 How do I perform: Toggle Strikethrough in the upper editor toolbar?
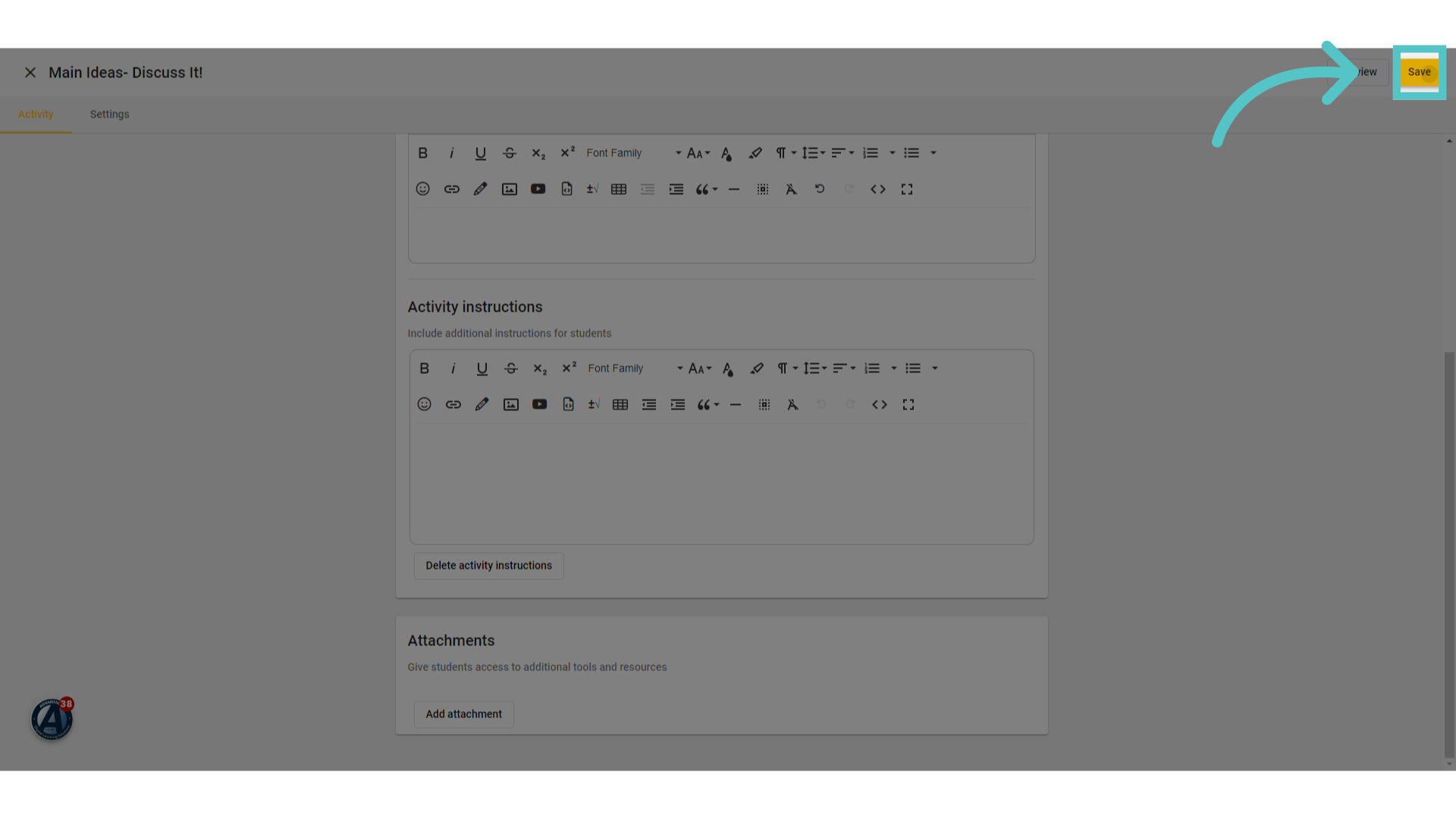point(510,153)
